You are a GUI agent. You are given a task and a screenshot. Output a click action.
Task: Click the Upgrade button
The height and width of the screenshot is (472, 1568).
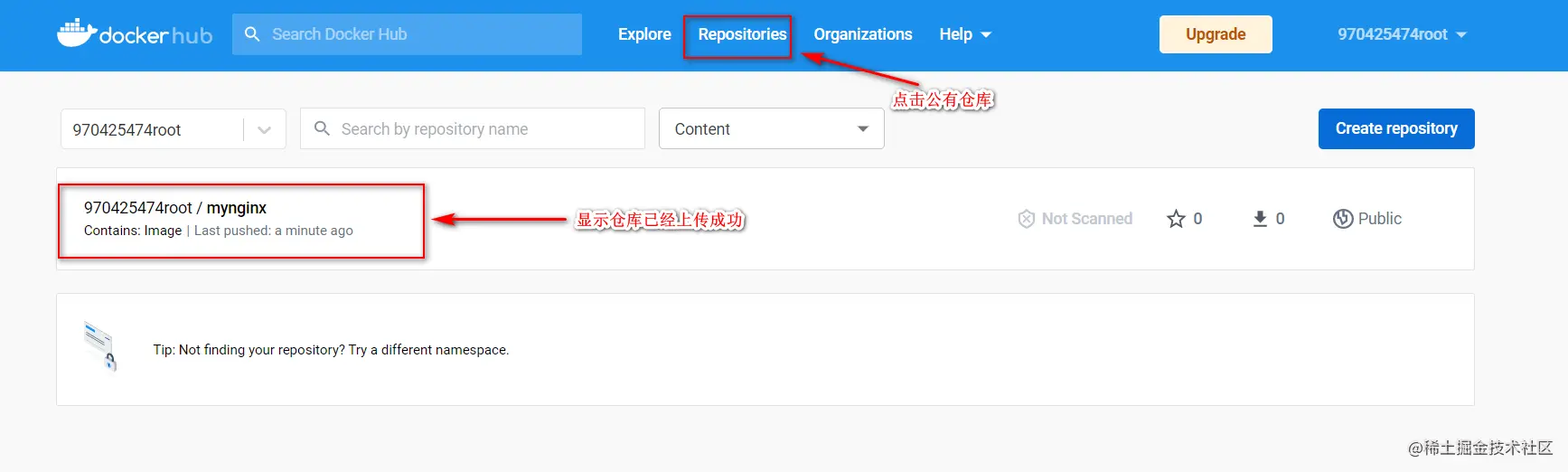tap(1216, 34)
